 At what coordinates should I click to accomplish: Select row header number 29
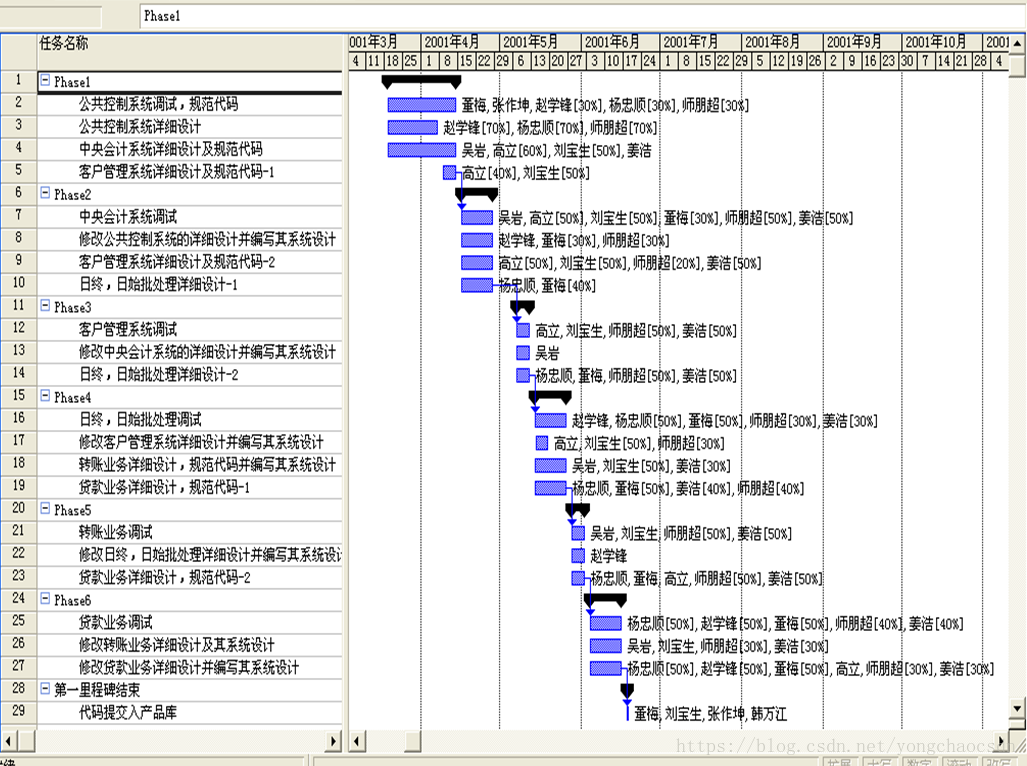pyautogui.click(x=18, y=712)
